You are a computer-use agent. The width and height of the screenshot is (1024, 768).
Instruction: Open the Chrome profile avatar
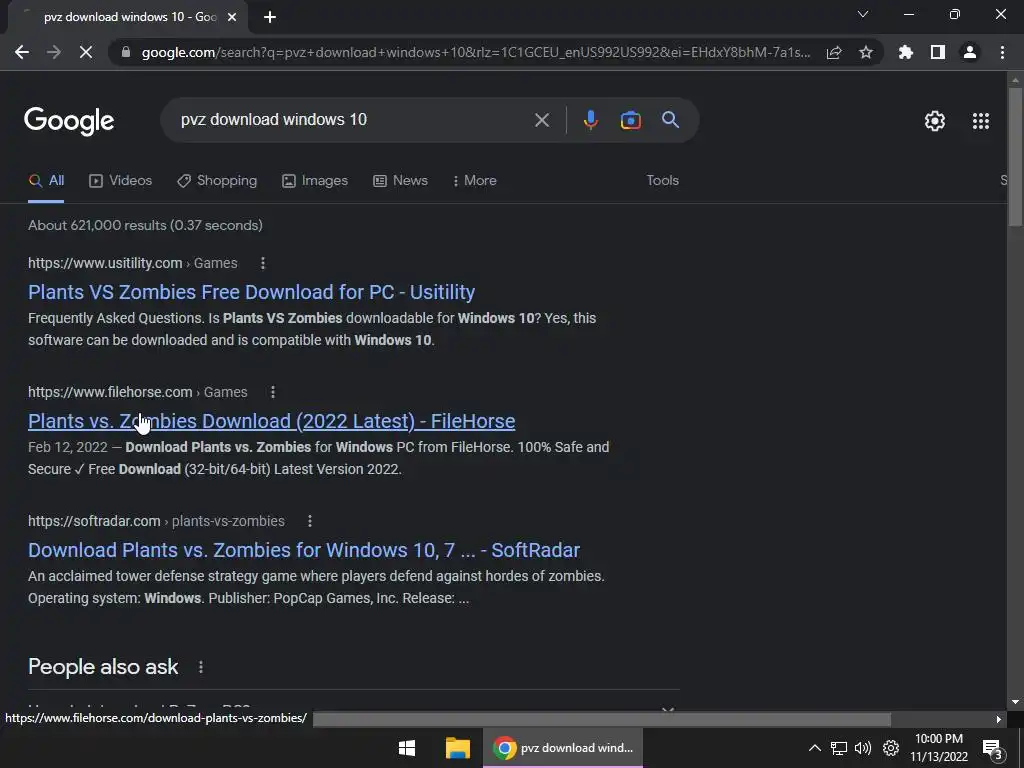tap(970, 52)
